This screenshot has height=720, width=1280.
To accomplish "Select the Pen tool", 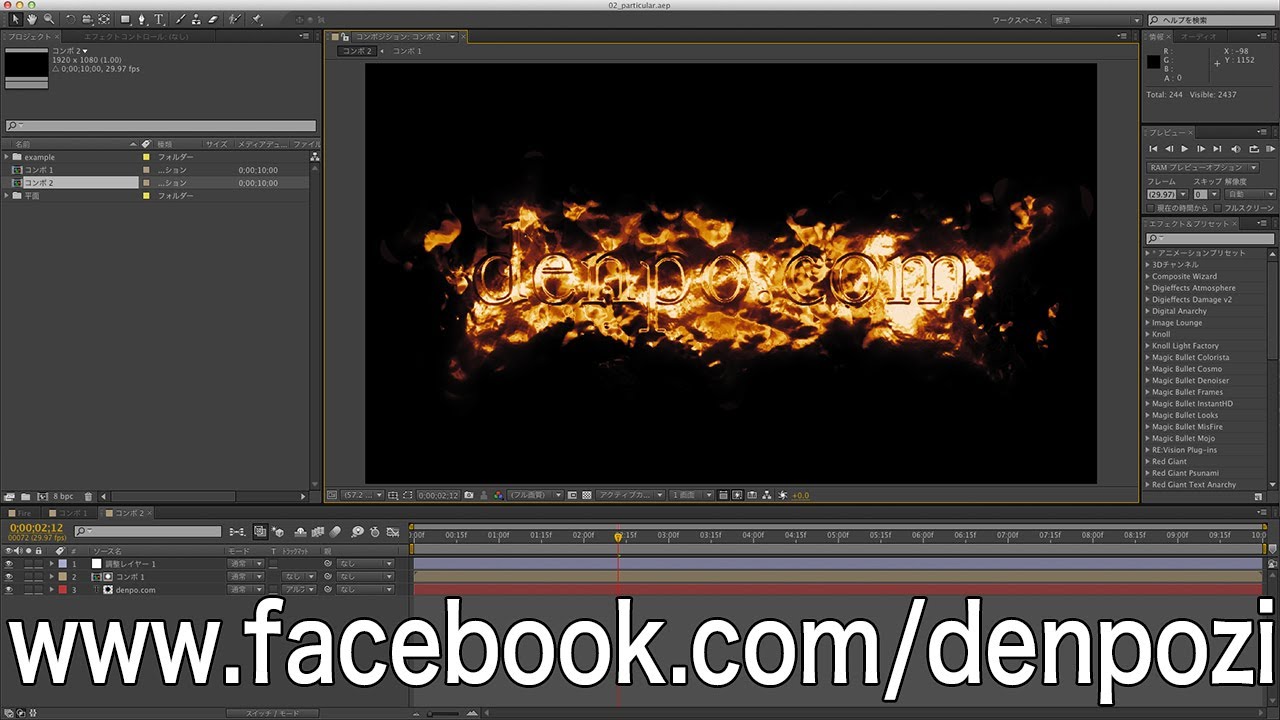I will tap(142, 19).
